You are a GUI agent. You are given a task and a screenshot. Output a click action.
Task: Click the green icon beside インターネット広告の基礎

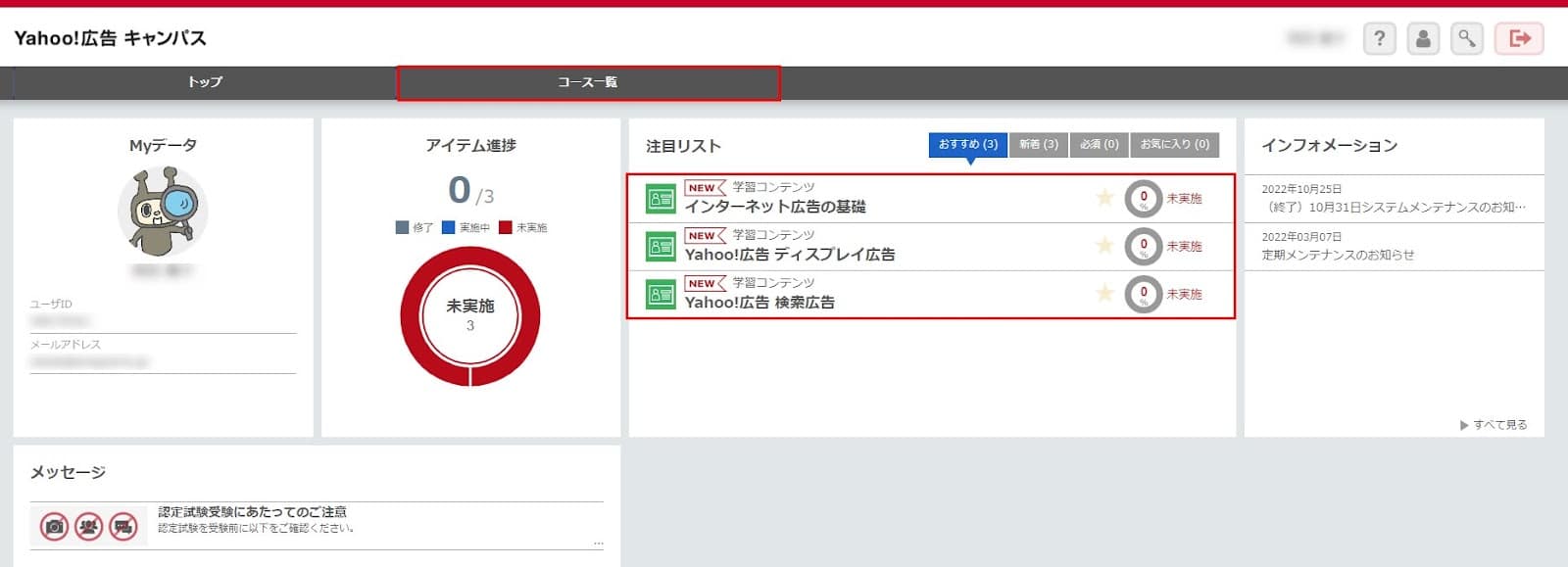(661, 199)
